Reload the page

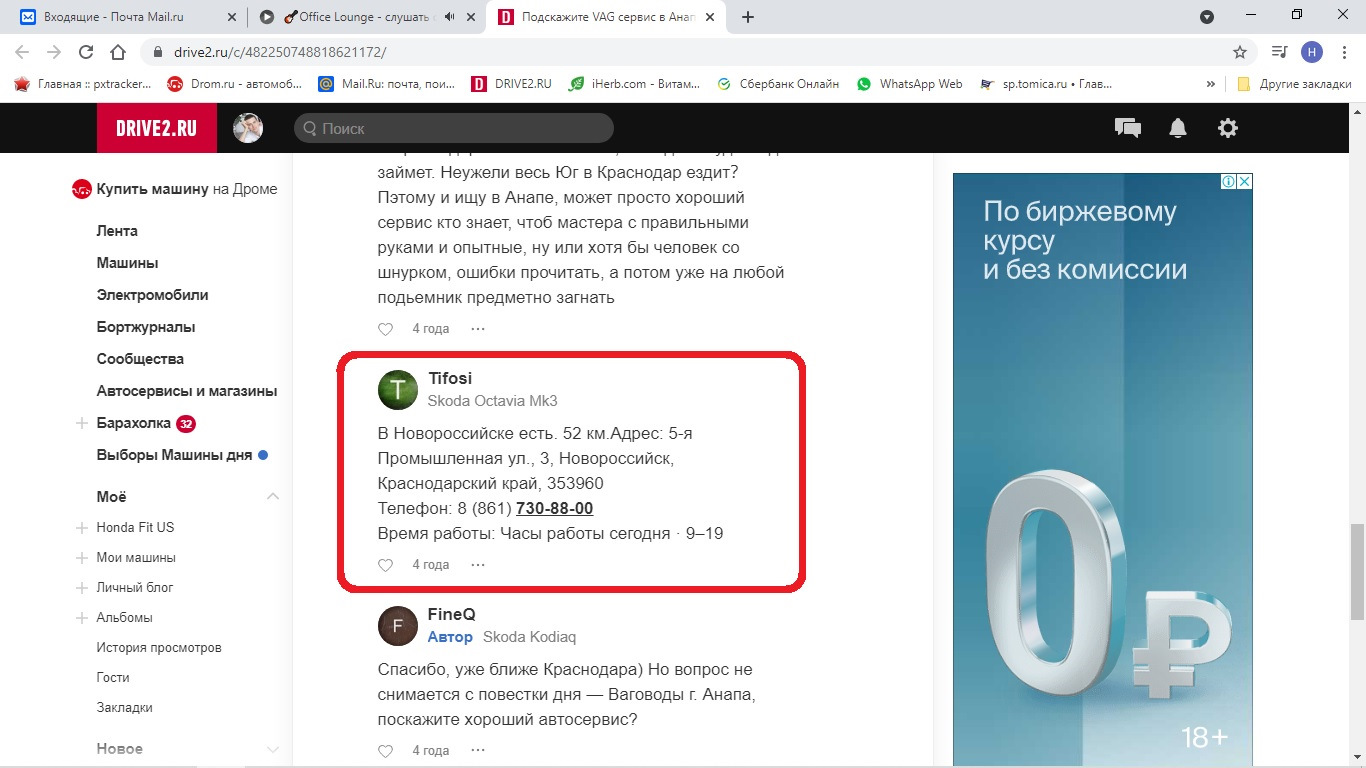point(86,52)
